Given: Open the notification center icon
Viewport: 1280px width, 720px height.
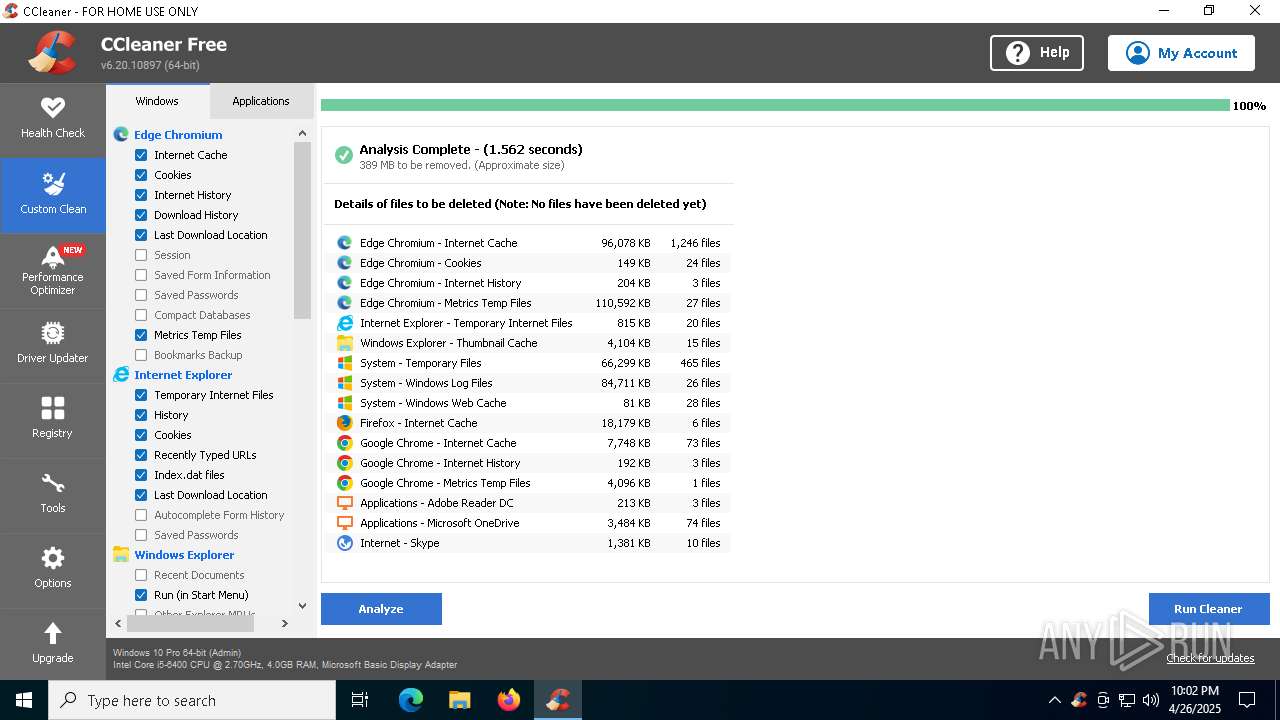Looking at the screenshot, I should (x=1247, y=700).
